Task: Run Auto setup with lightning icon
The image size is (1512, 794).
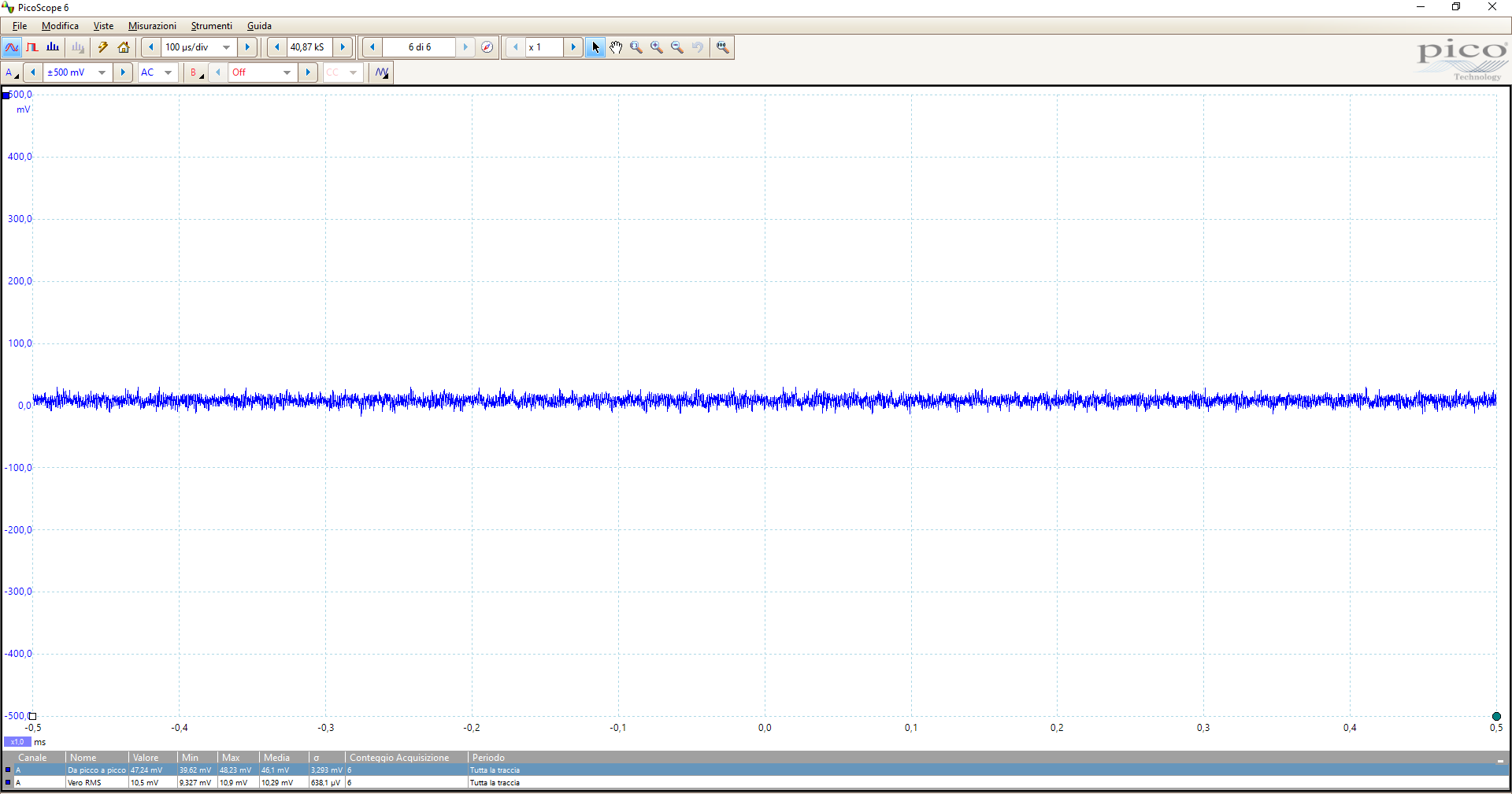Action: point(103,47)
